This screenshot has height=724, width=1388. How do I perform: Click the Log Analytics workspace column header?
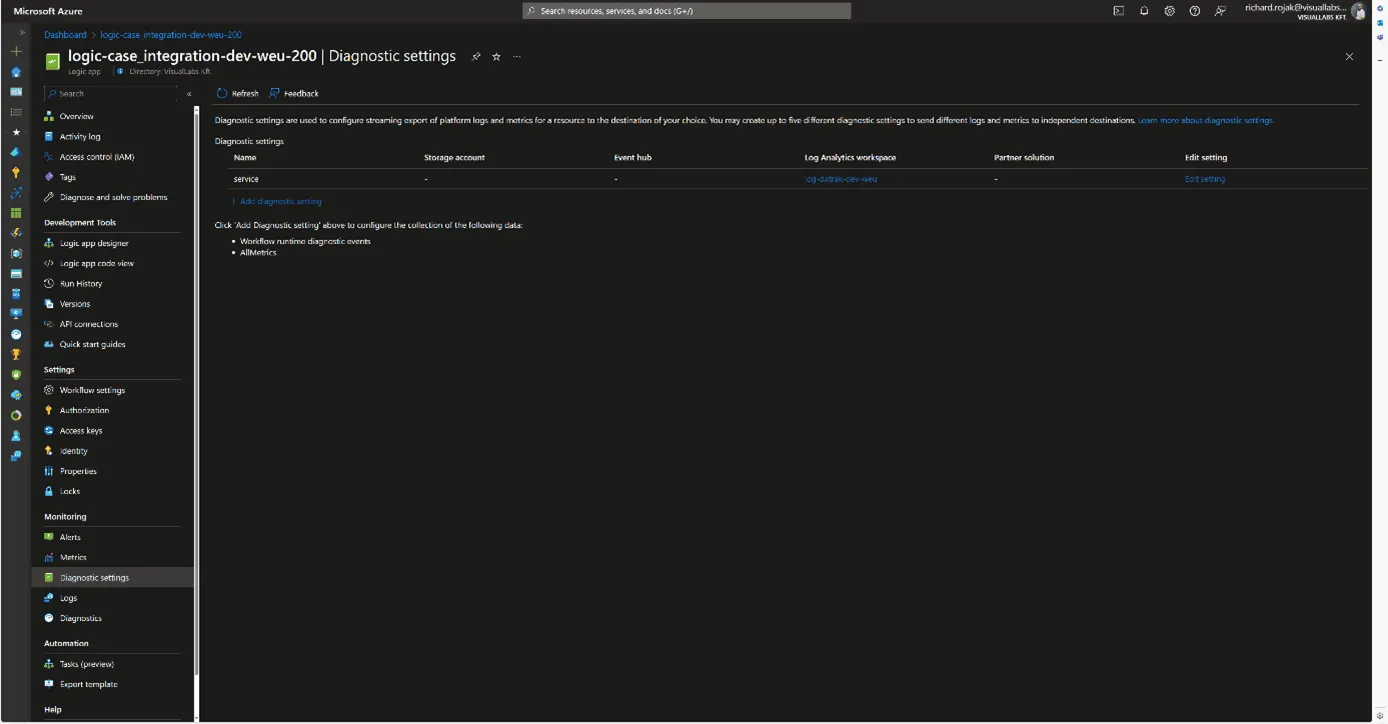point(850,158)
